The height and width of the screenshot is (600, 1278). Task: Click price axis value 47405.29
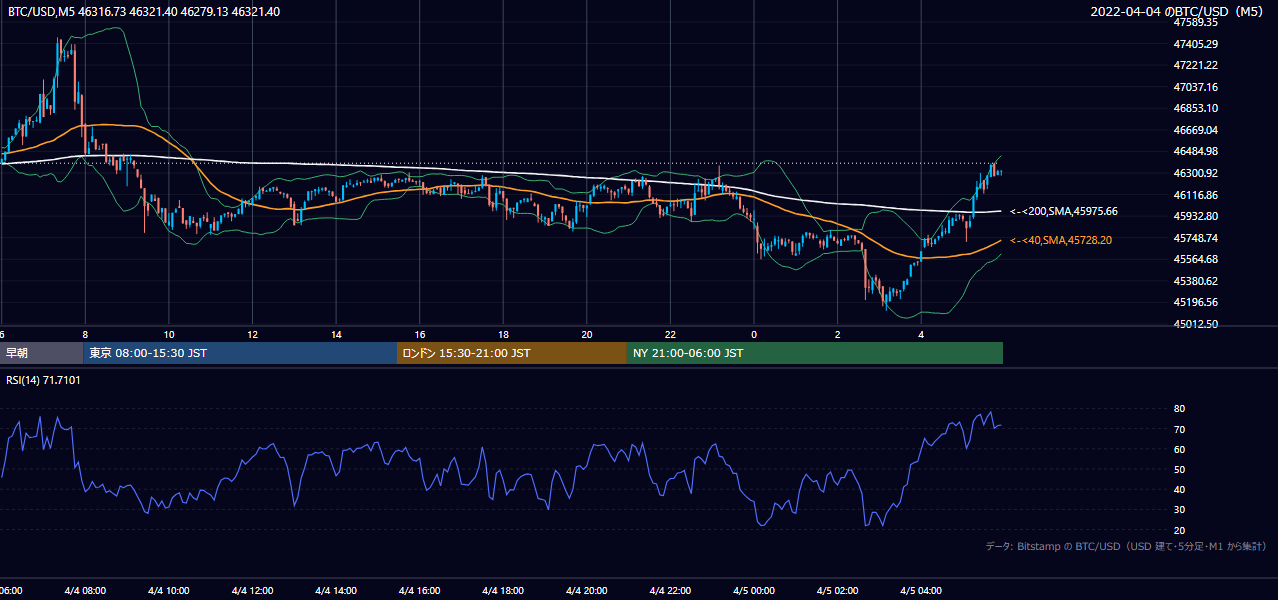point(1195,44)
